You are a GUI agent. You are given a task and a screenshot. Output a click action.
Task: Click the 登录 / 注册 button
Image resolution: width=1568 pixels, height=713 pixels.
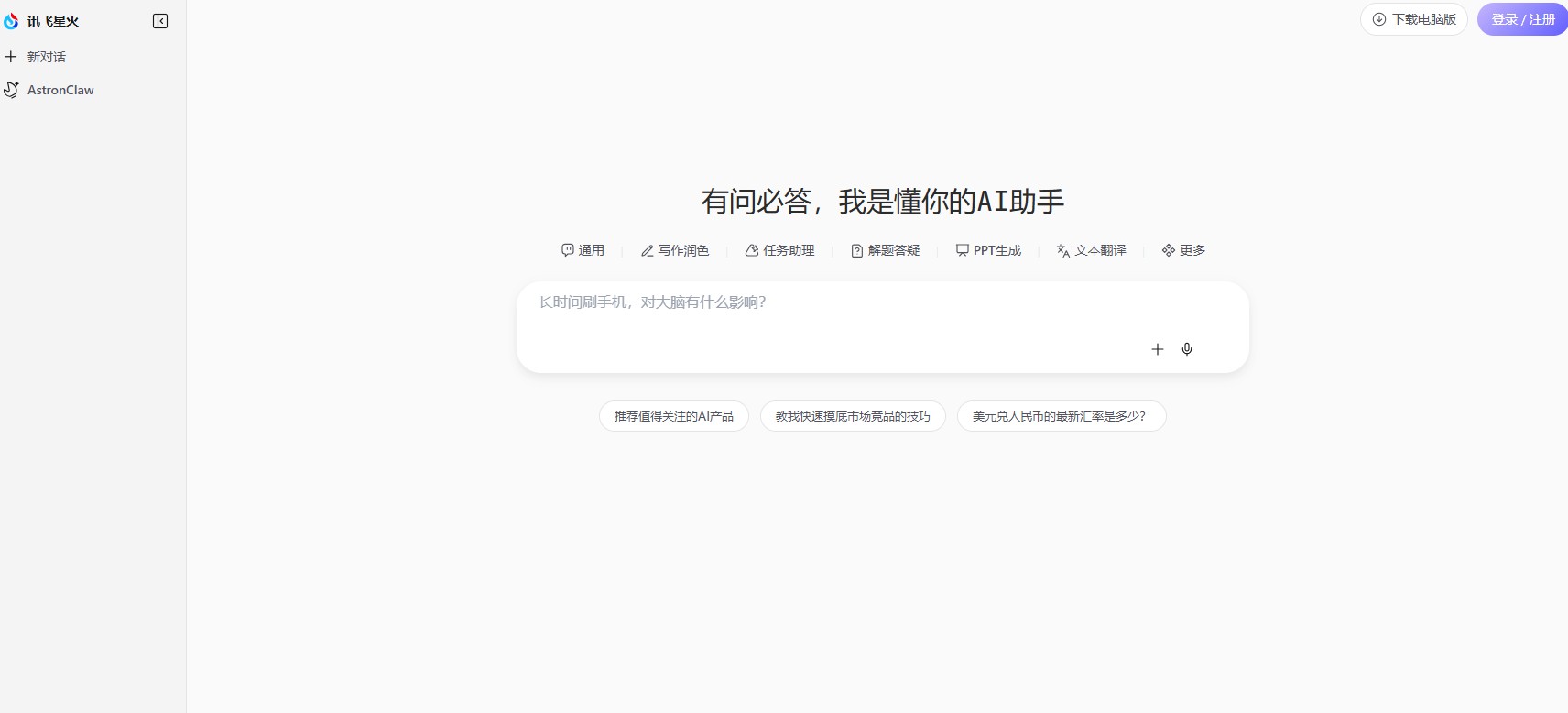pos(1522,19)
